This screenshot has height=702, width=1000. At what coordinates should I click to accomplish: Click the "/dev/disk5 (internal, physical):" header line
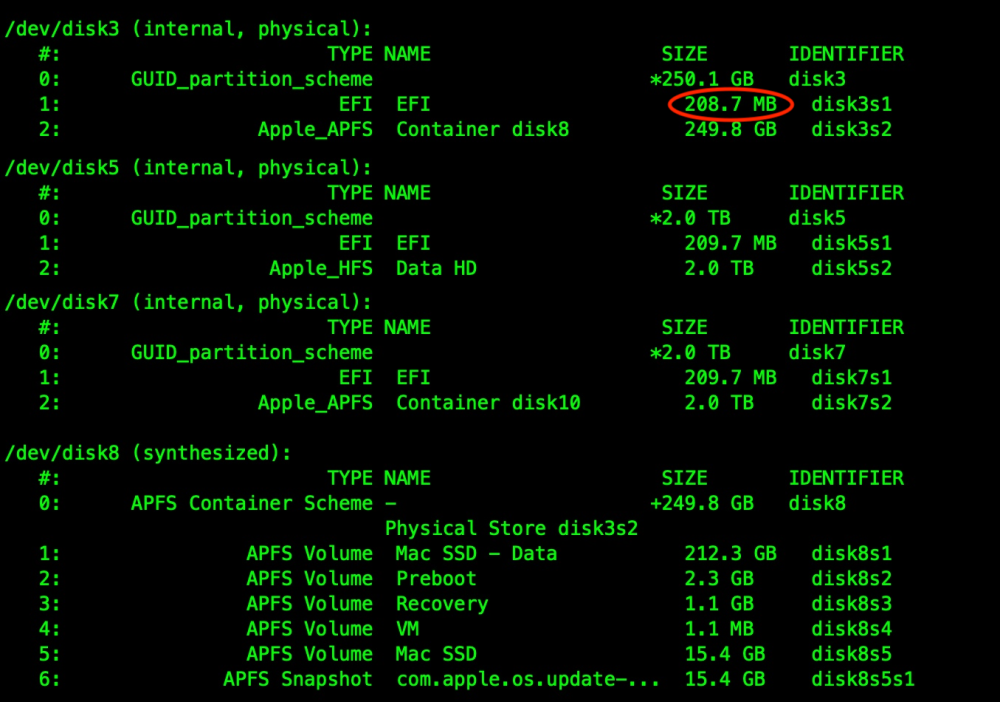click(188, 168)
